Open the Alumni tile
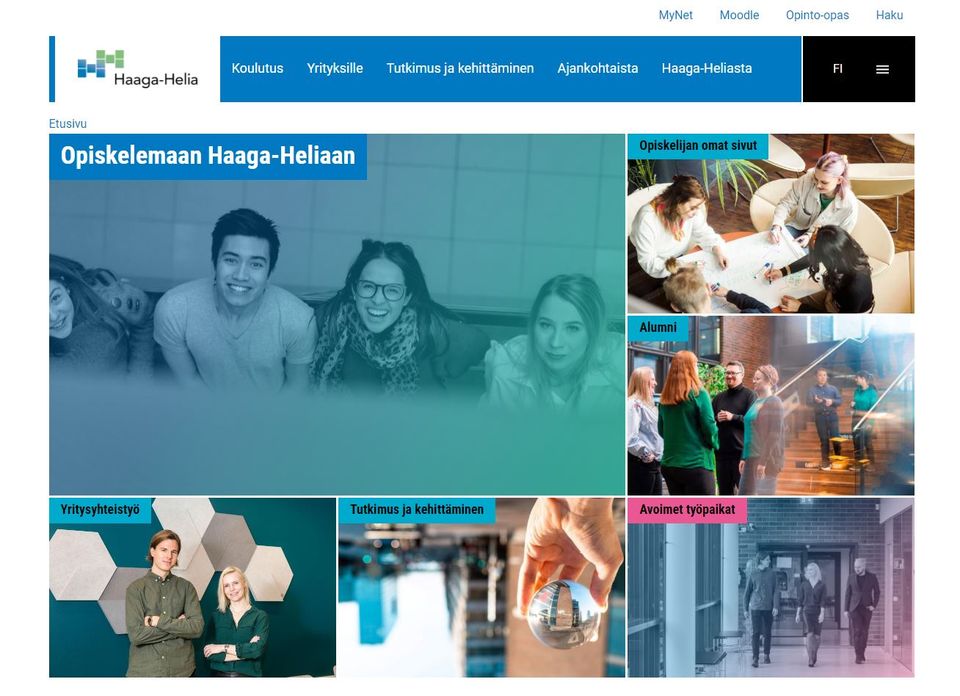This screenshot has width=960, height=696. click(770, 405)
